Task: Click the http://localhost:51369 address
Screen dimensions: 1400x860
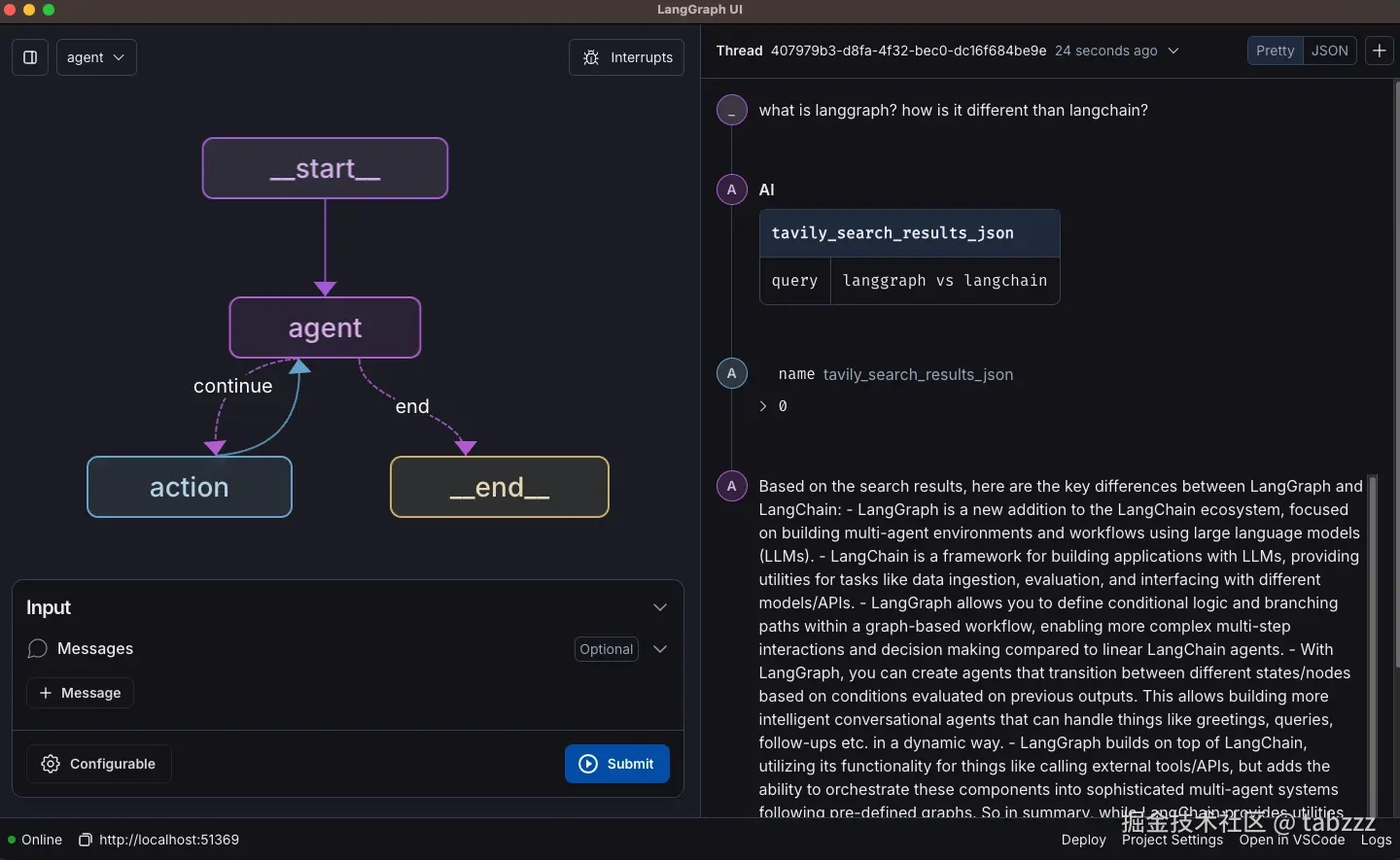Action: tap(169, 840)
